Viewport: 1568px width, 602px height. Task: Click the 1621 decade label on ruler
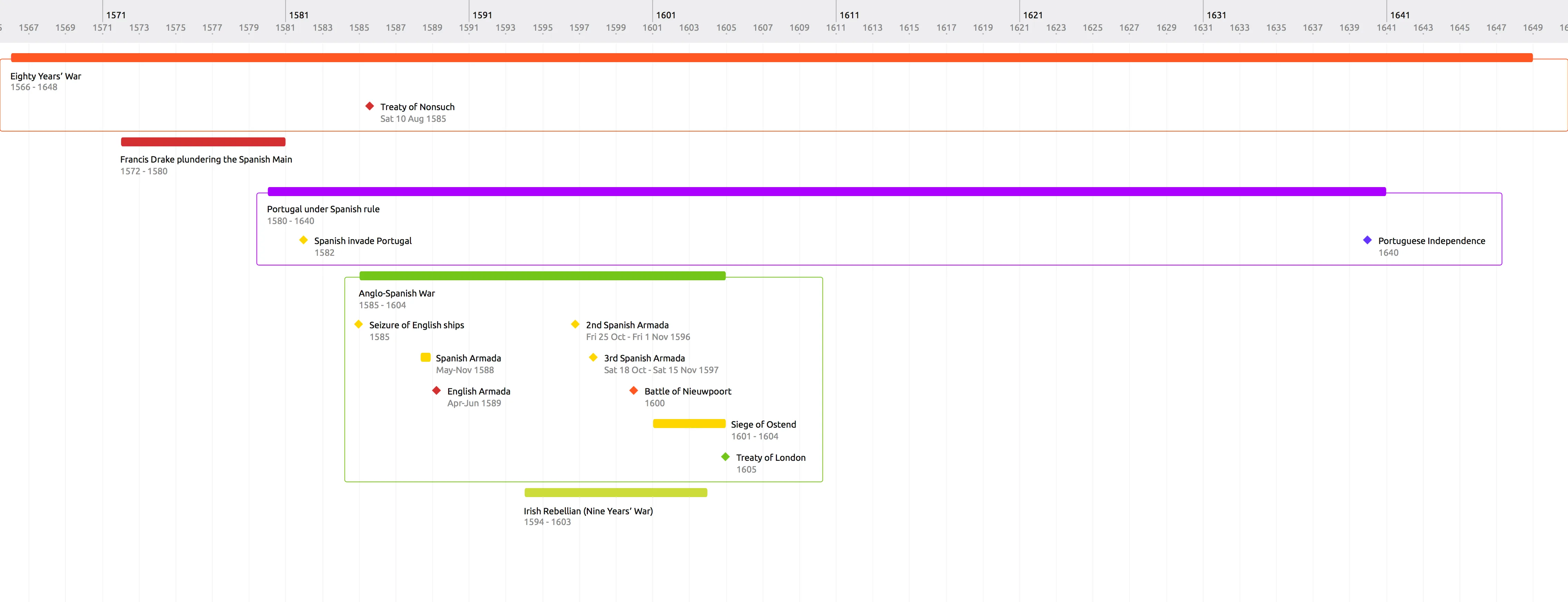coord(1032,15)
